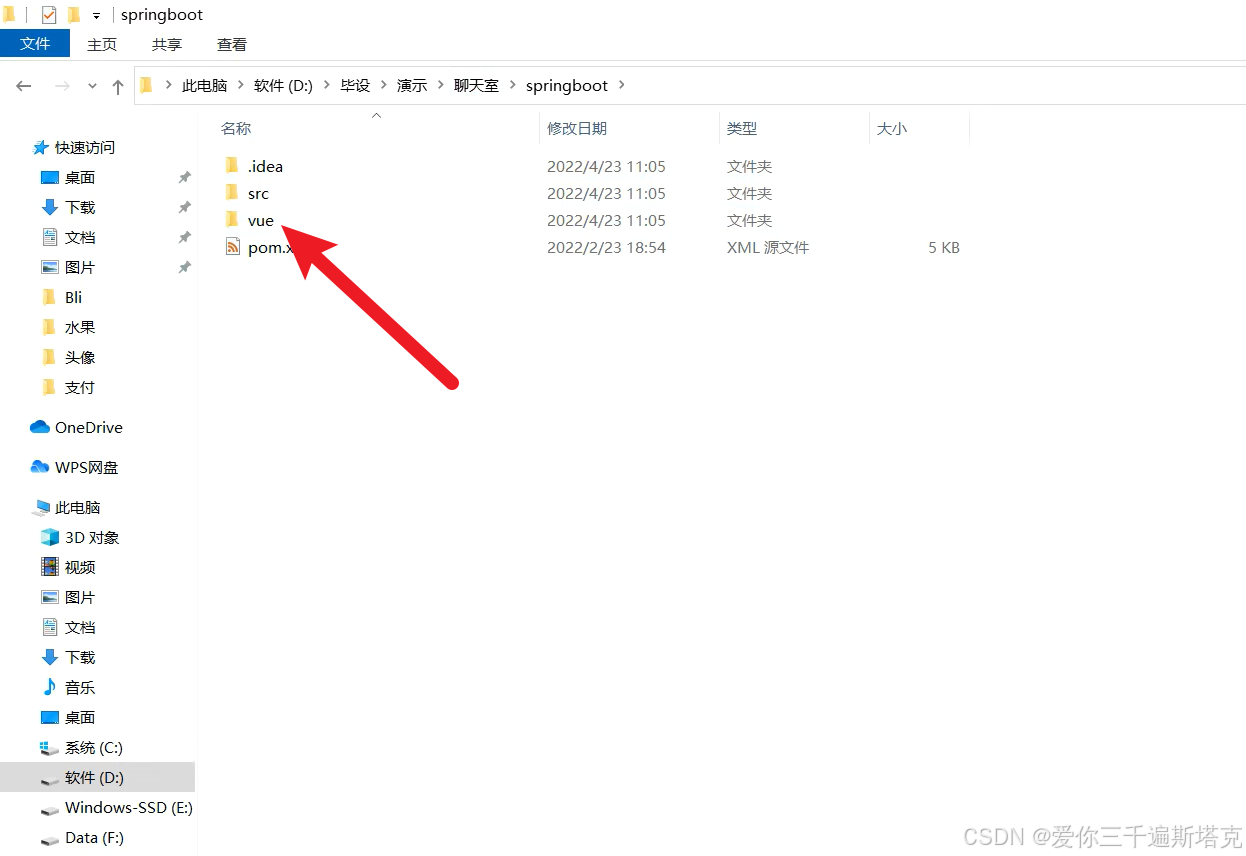Select the OneDrive cloud icon in sidebar

(x=39, y=427)
